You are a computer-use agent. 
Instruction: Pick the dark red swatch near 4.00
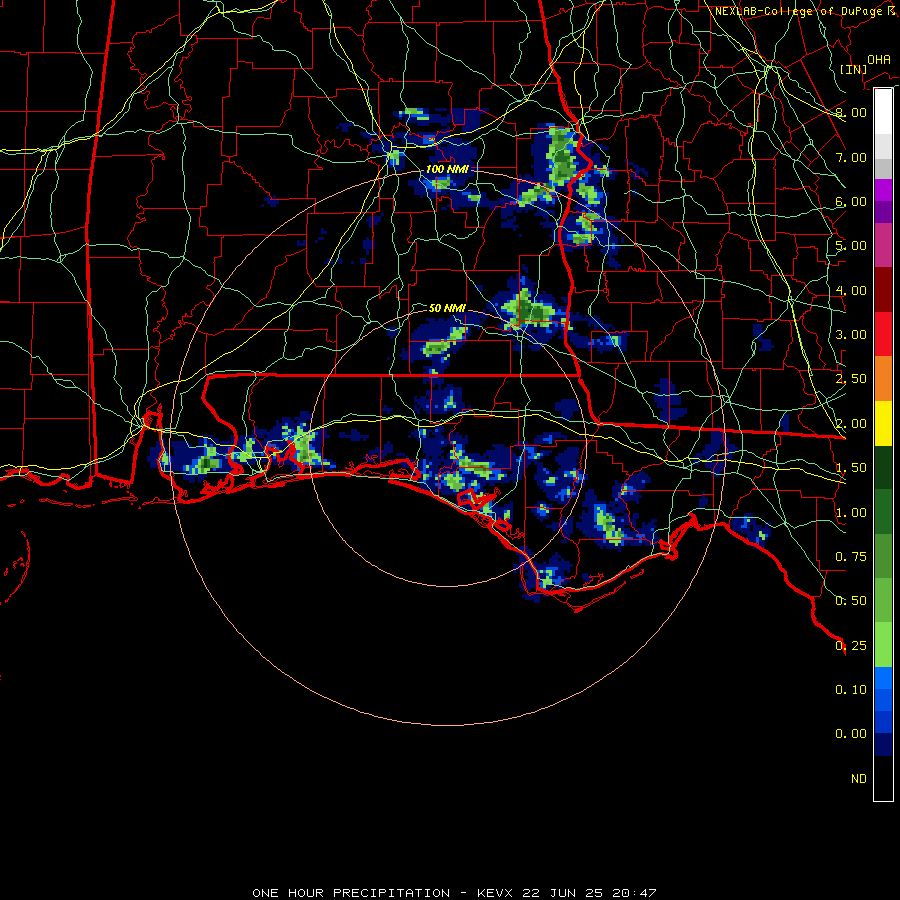883,290
